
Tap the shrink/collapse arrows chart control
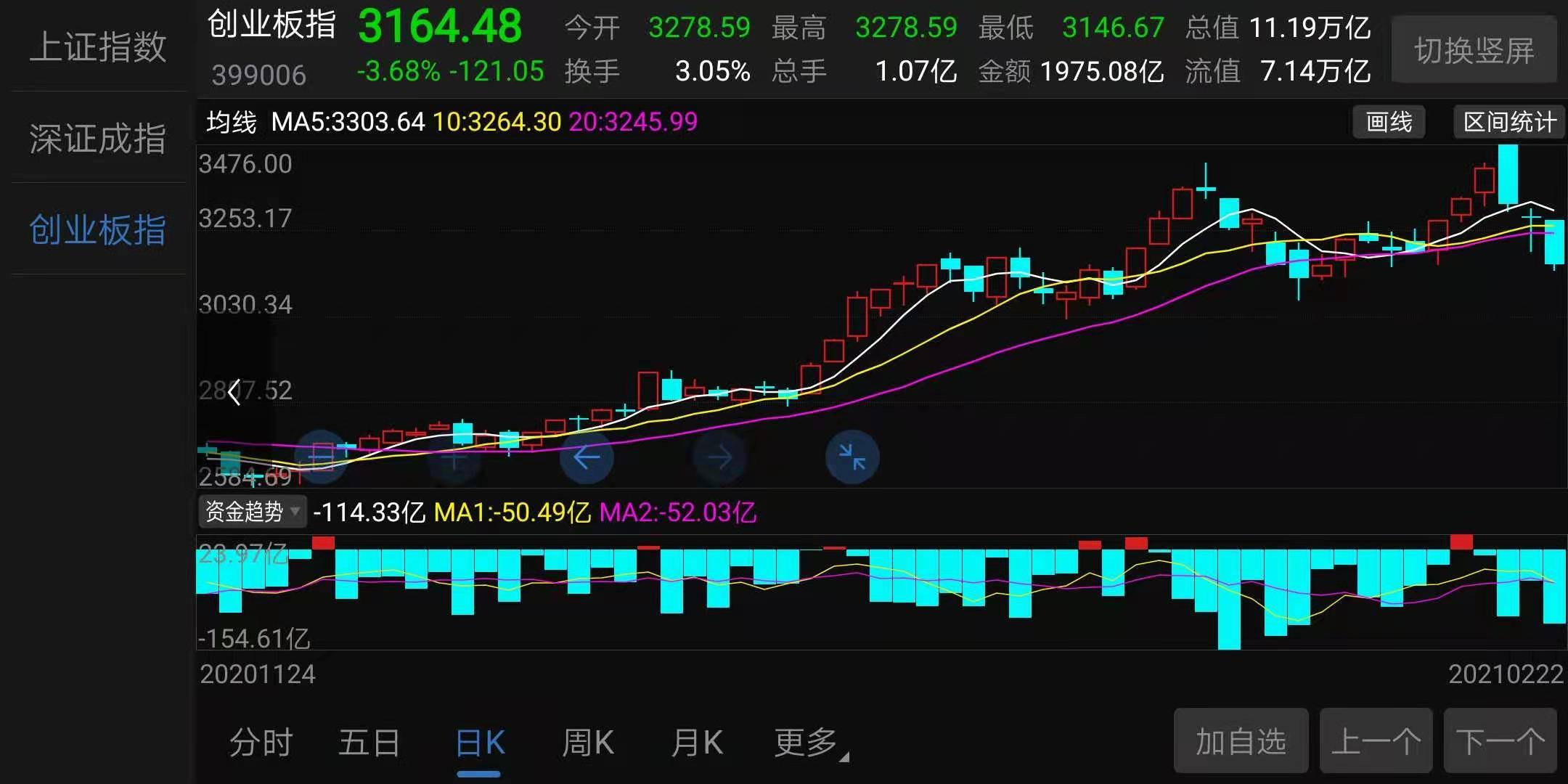click(x=852, y=457)
